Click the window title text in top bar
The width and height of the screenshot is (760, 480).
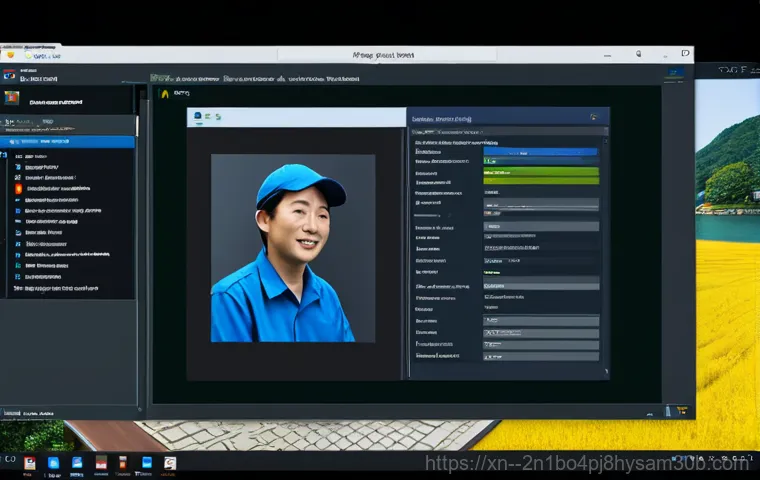pos(384,56)
